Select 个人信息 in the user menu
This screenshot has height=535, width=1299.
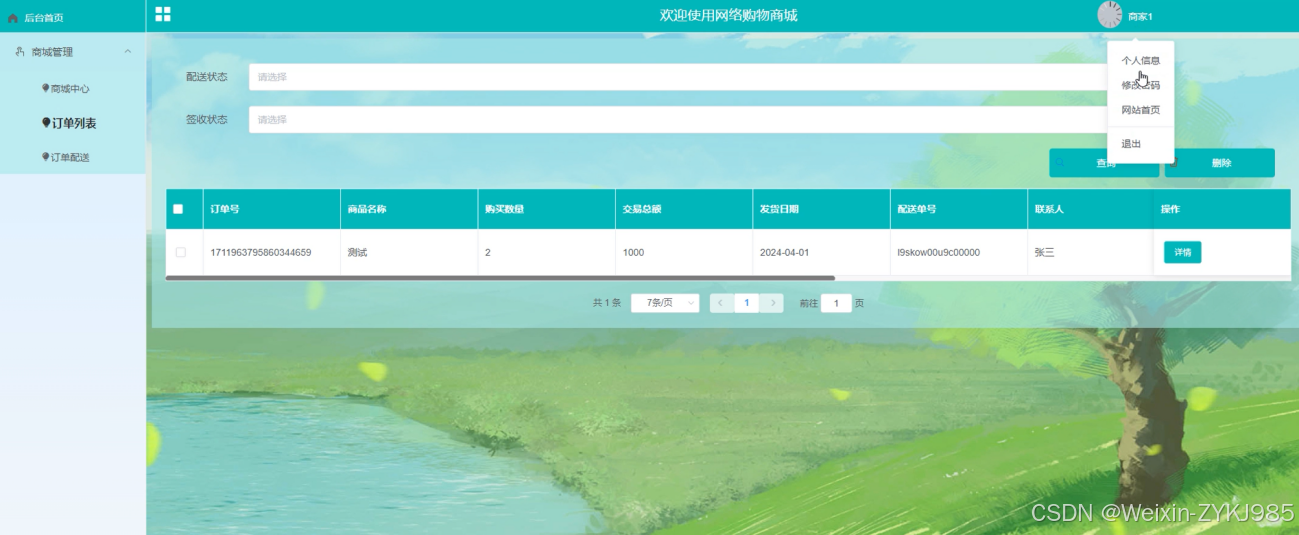1141,60
